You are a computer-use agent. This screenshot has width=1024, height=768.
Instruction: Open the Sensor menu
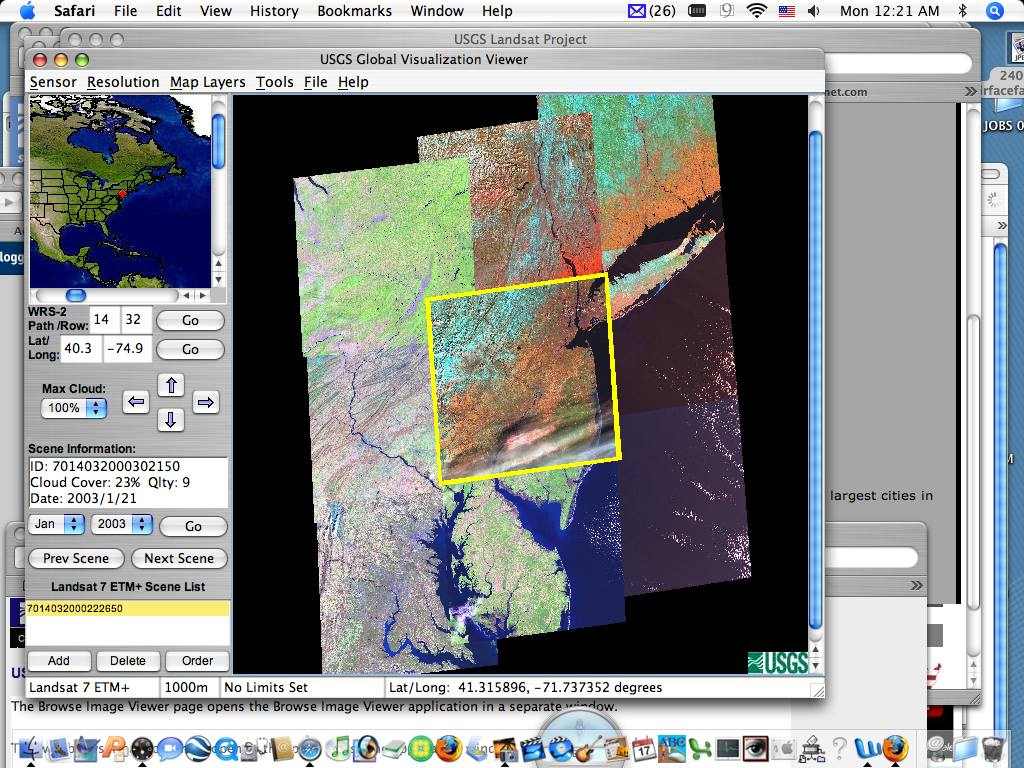(x=53, y=82)
